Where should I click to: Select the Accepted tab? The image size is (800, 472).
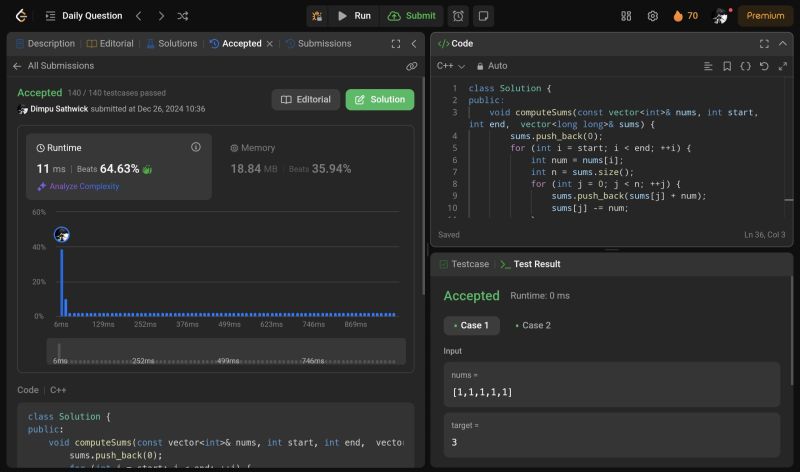pos(236,43)
